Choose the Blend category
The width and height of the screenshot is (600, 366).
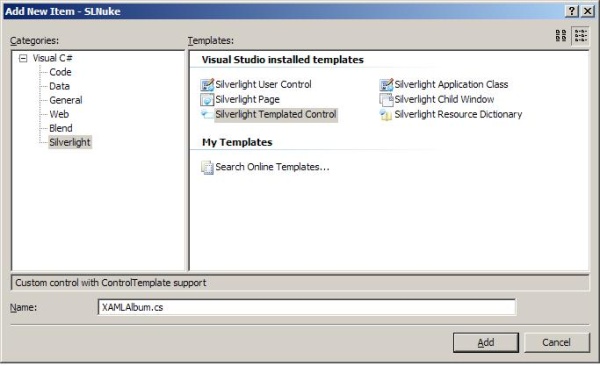pyautogui.click(x=60, y=128)
